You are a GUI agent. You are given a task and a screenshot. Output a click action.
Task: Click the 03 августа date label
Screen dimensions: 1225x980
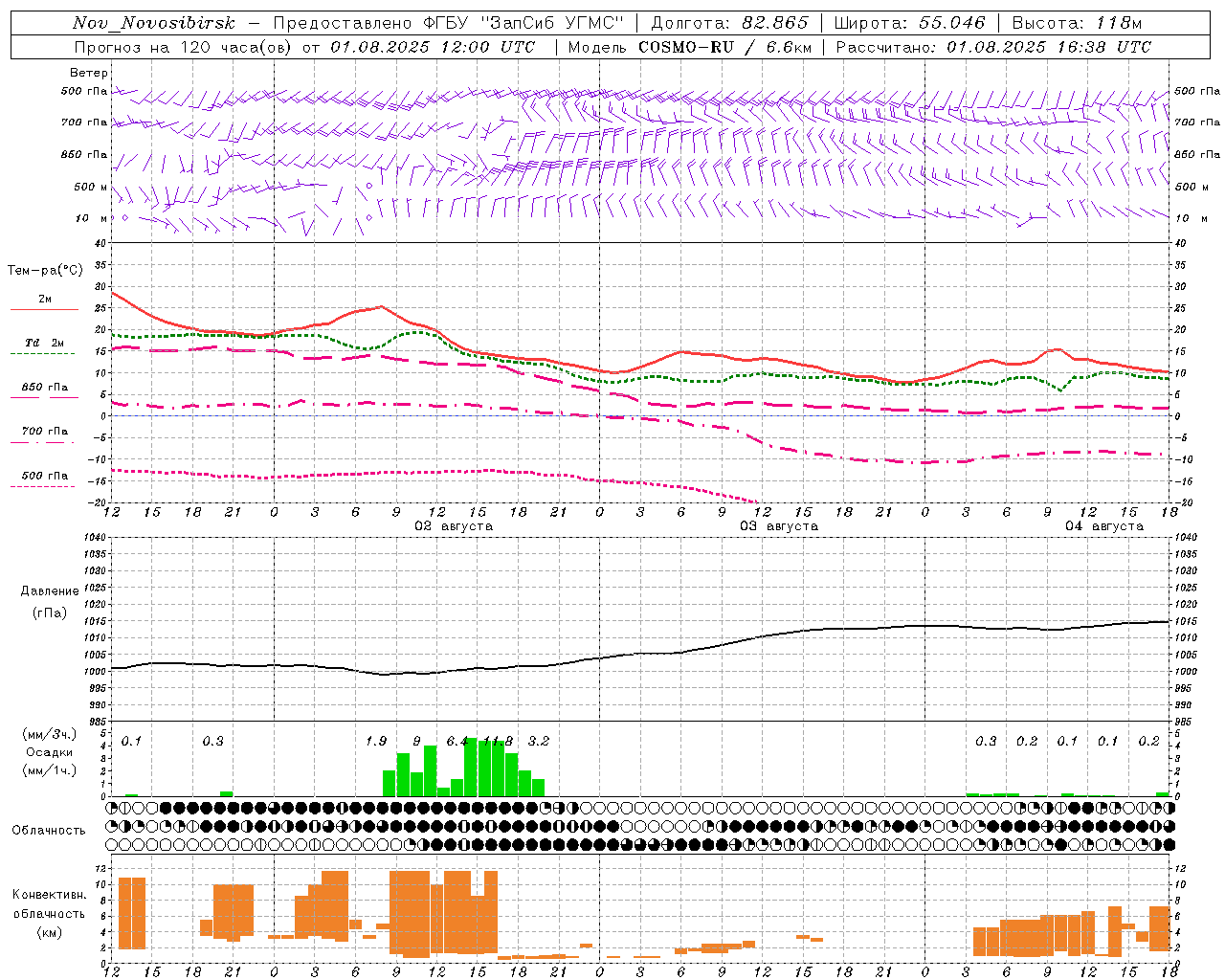[778, 526]
